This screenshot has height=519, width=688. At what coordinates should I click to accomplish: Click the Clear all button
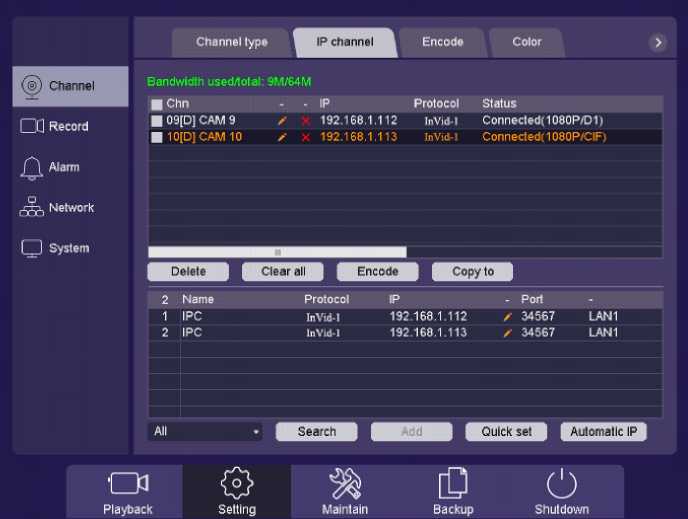click(x=283, y=272)
